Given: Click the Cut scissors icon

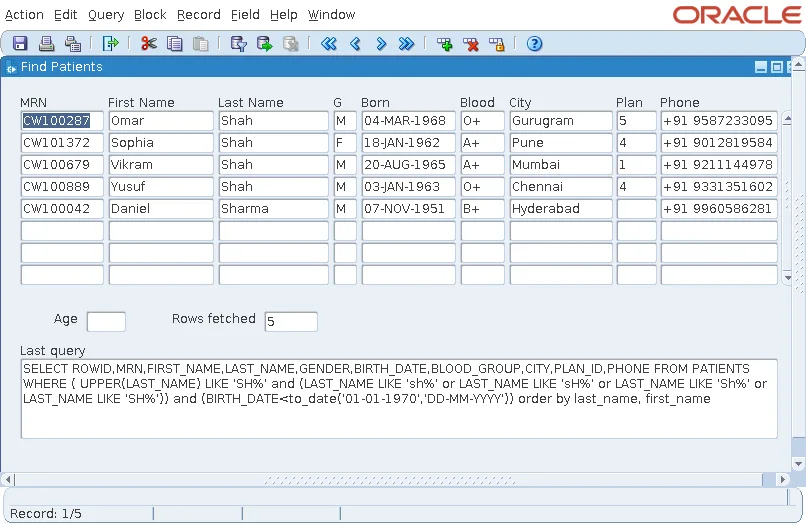Looking at the screenshot, I should tap(149, 44).
